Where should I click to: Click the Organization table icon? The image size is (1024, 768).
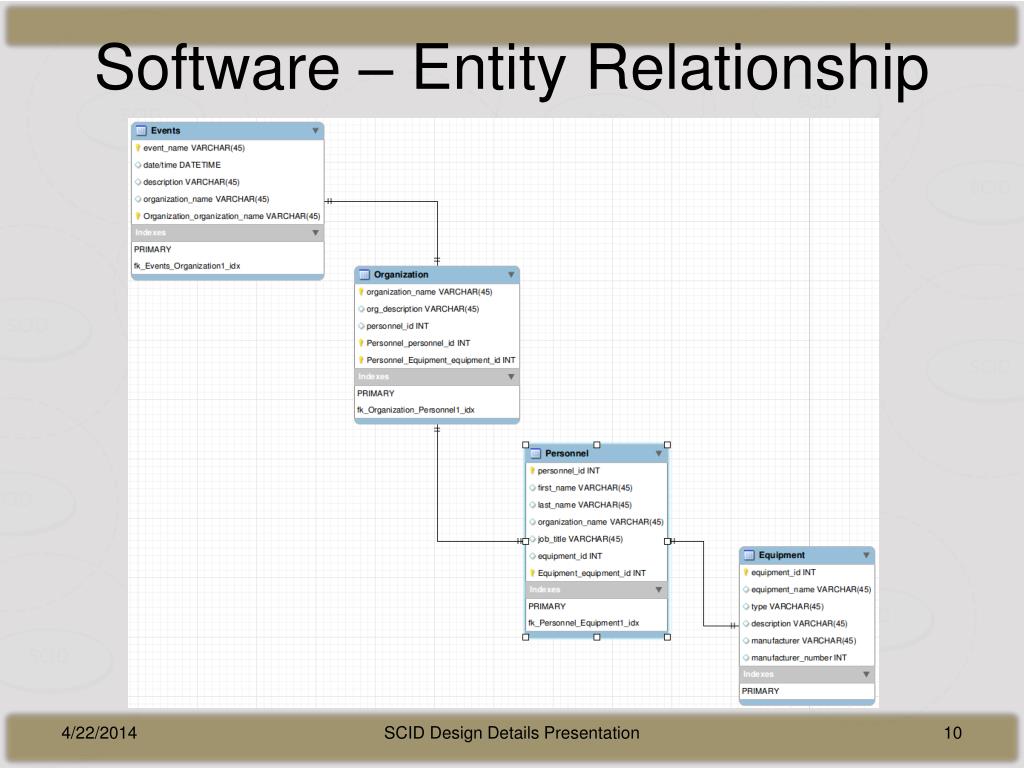364,274
